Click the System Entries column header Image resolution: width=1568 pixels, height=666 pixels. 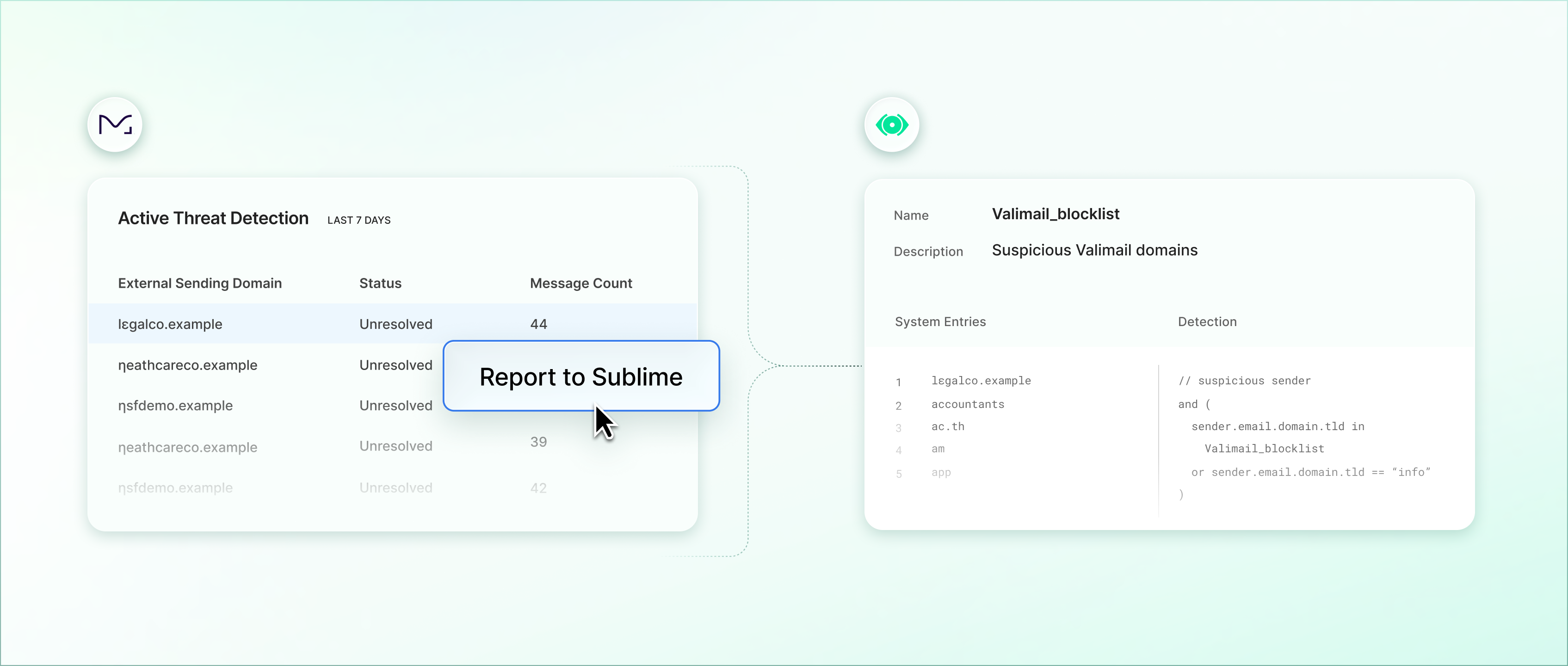(940, 322)
